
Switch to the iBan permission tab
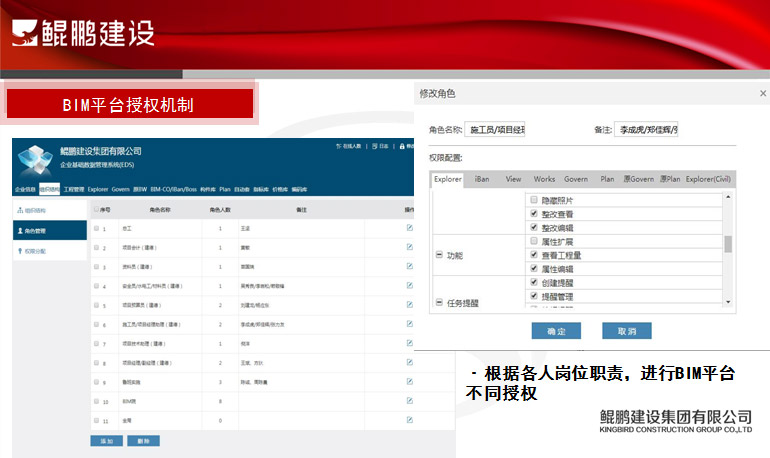(x=482, y=179)
